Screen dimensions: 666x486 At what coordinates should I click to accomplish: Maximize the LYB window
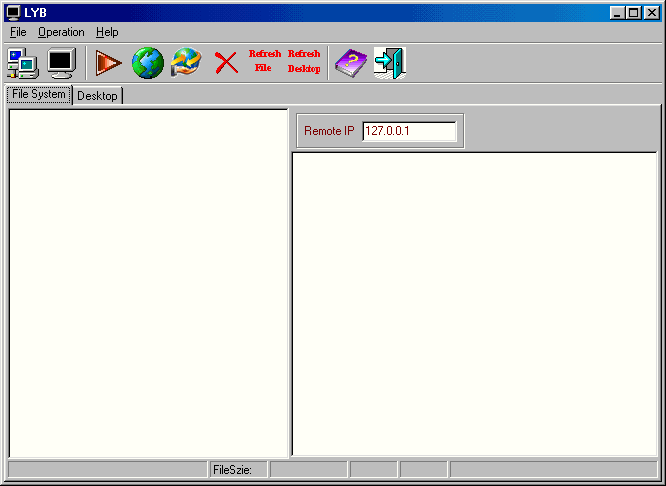633,12
